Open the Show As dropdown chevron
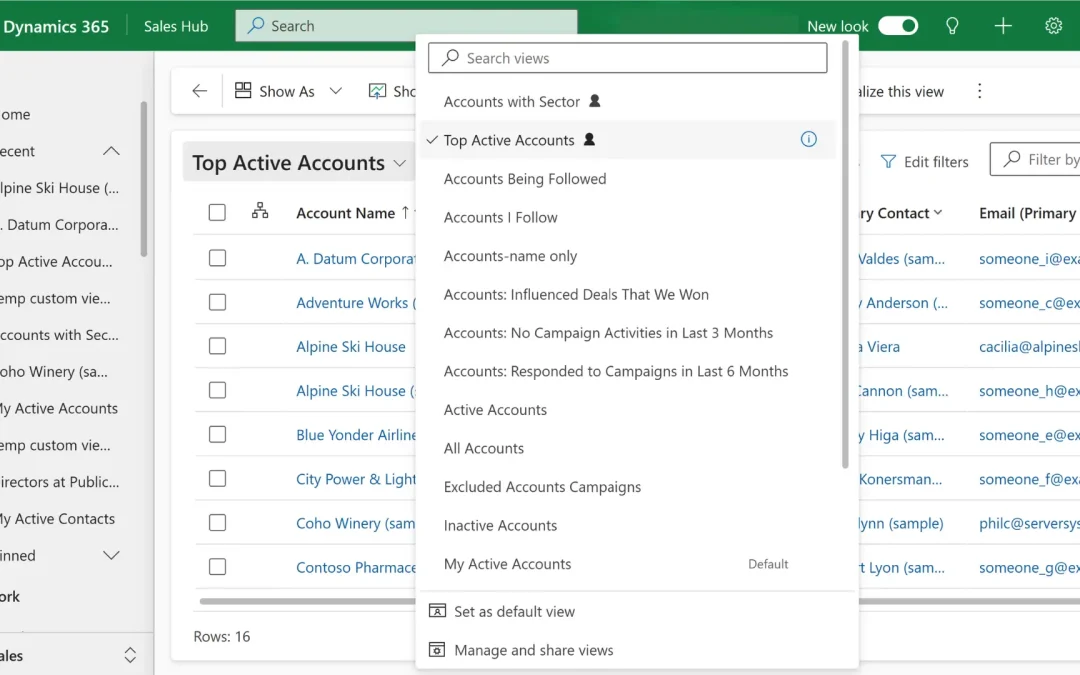The height and width of the screenshot is (675, 1080). [335, 91]
